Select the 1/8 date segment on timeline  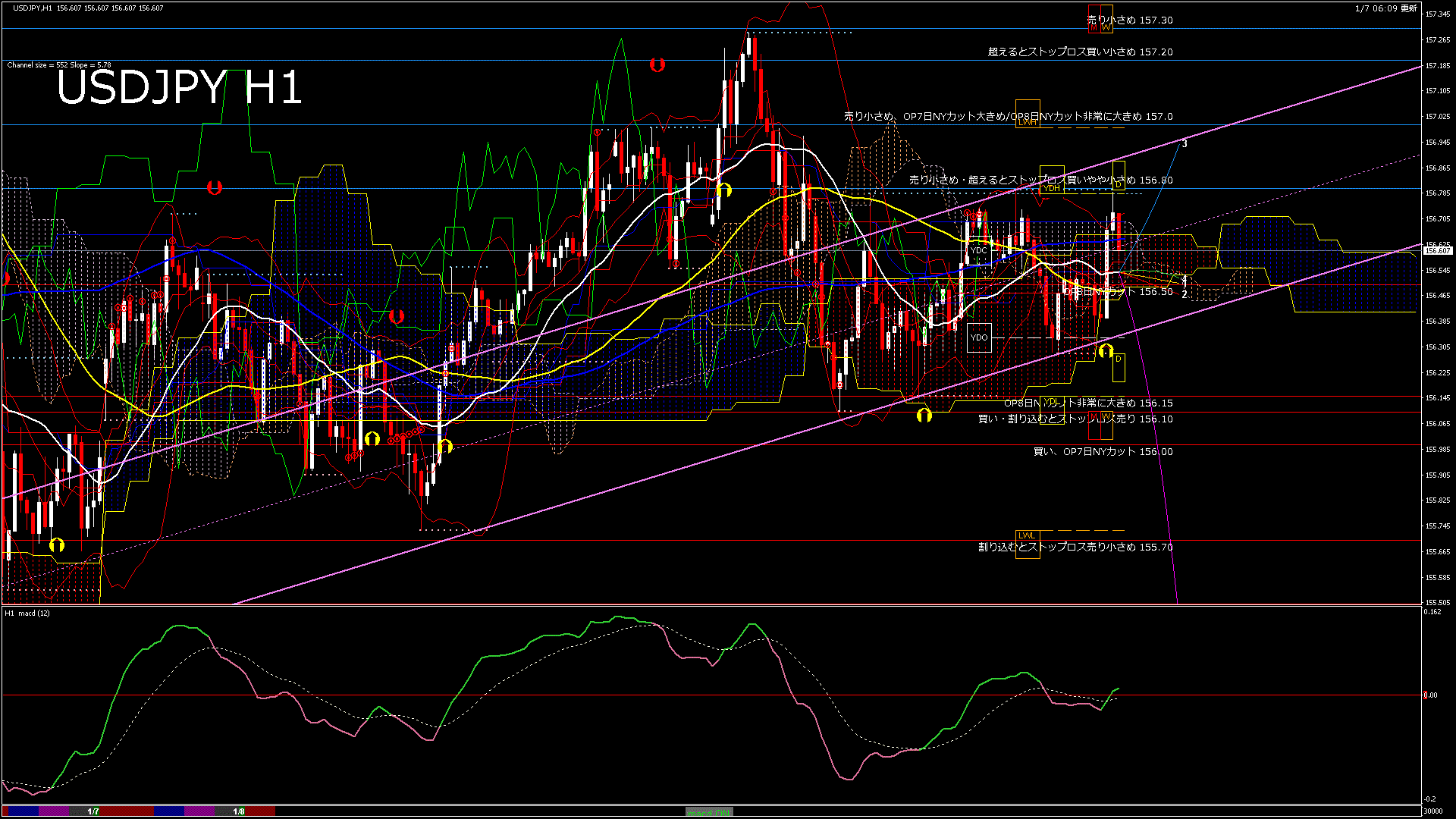pyautogui.click(x=238, y=811)
